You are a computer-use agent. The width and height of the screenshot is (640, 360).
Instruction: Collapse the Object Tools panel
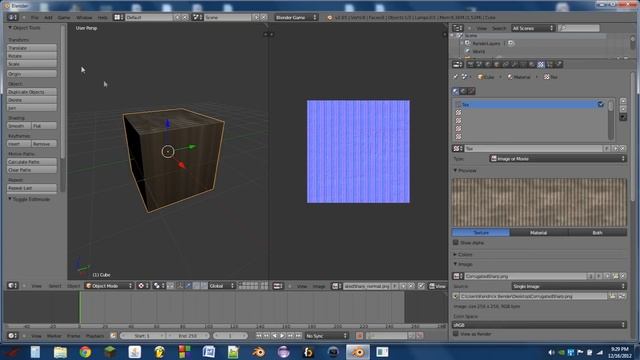pos(11,28)
